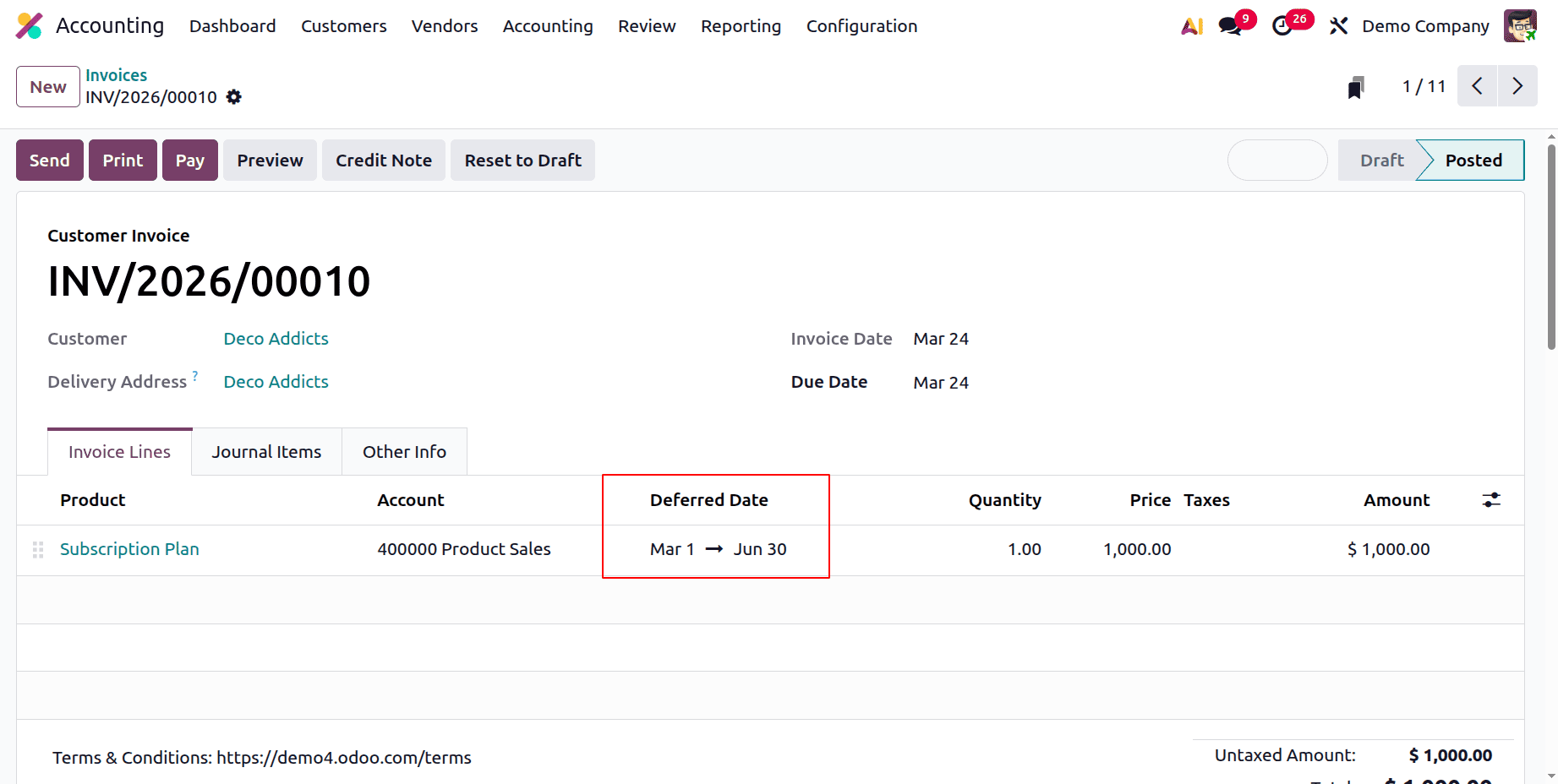This screenshot has width=1558, height=784.
Task: Go to next invoice record arrow
Action: (1517, 85)
